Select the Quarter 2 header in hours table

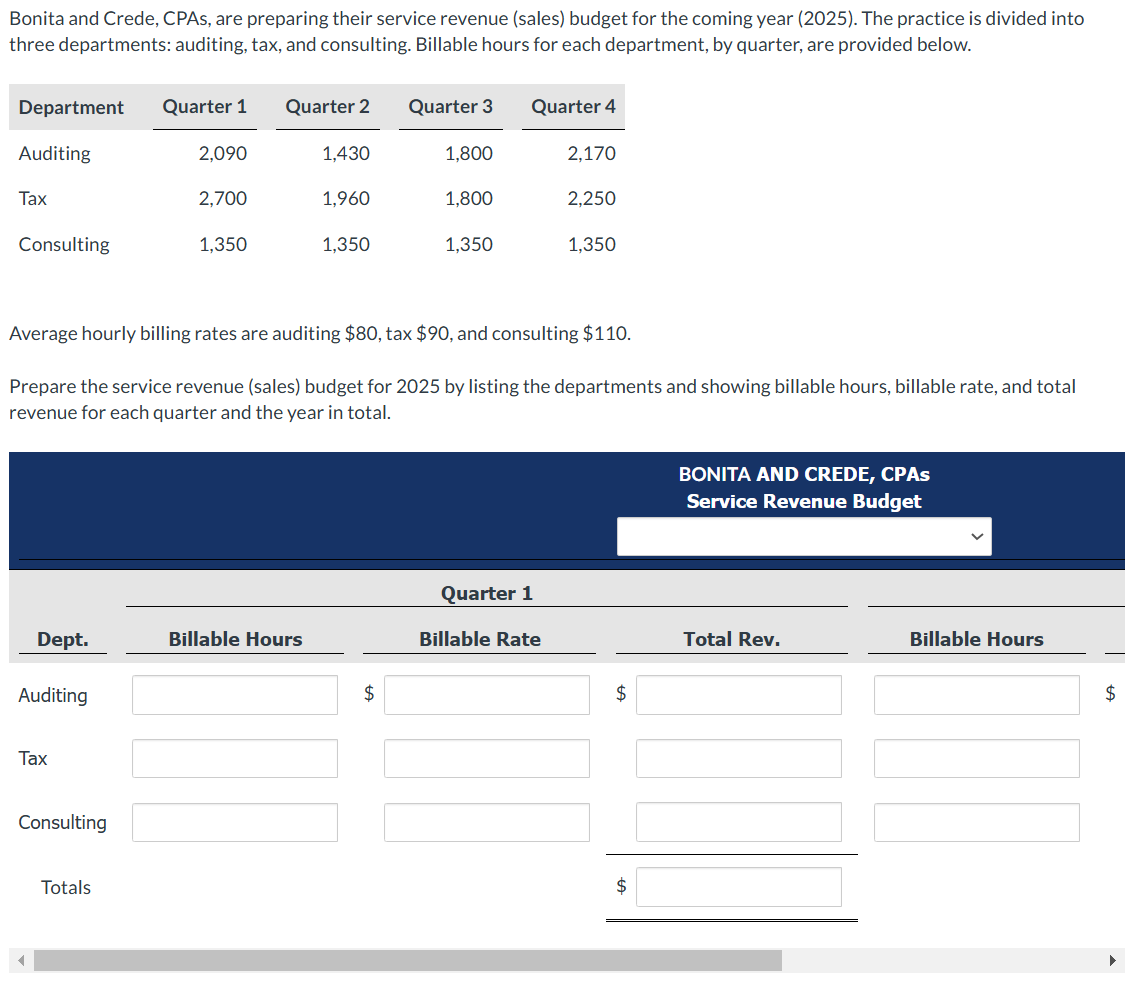pos(328,107)
